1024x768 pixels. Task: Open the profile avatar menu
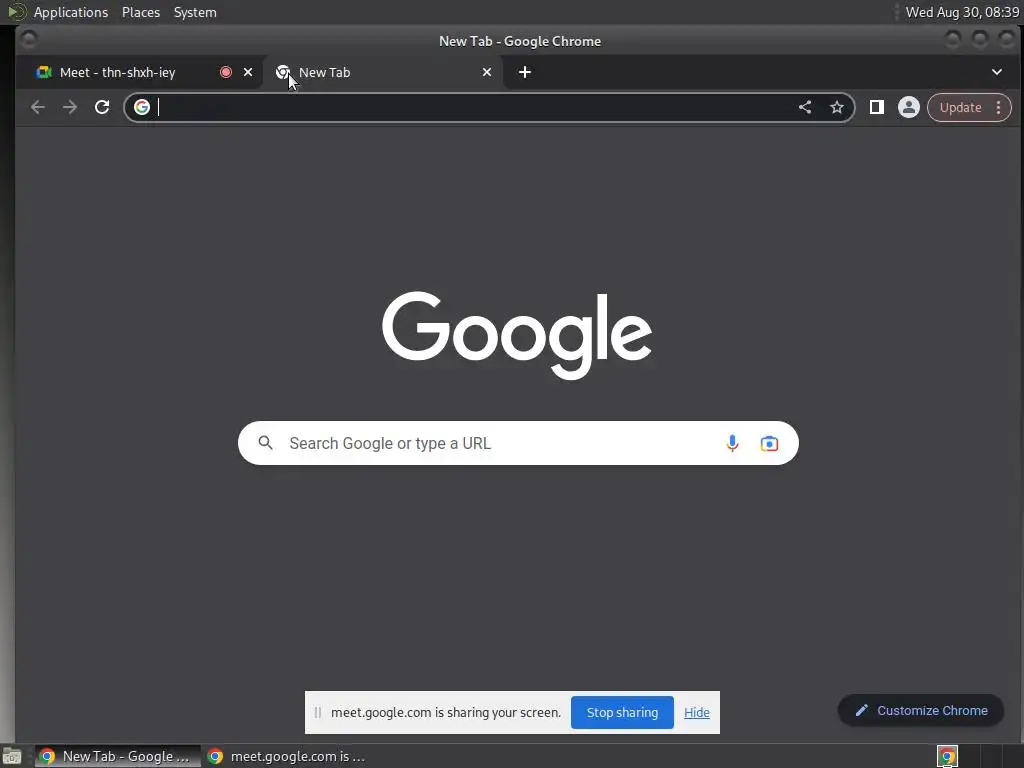[908, 107]
